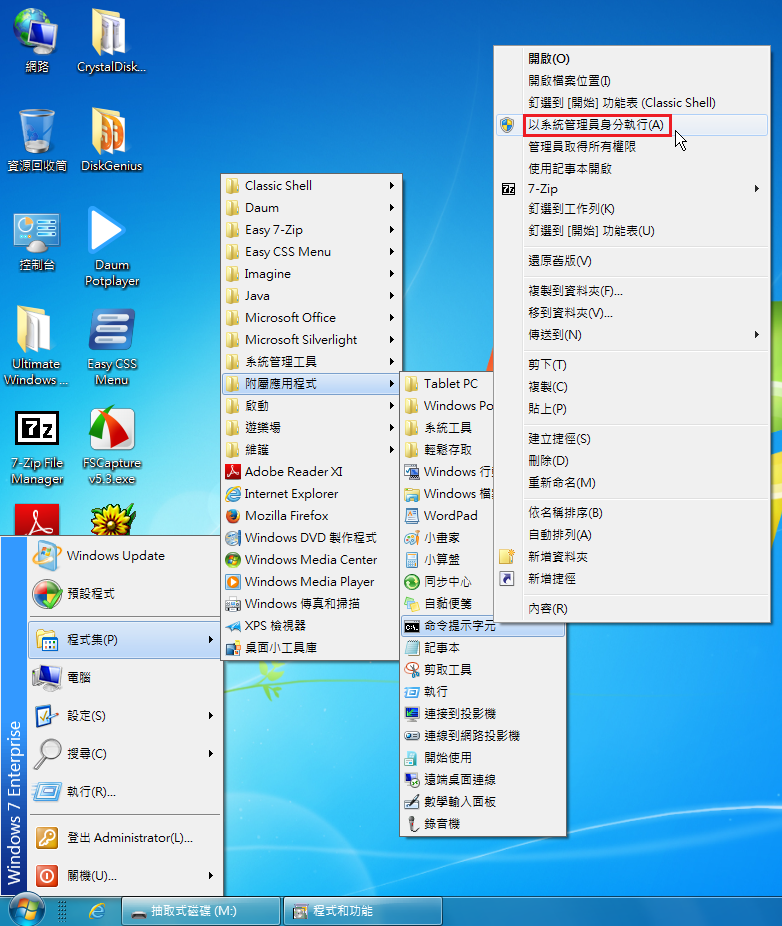Choose 開啟檔案位置(I) from context menu
The image size is (782, 926).
(632, 80)
